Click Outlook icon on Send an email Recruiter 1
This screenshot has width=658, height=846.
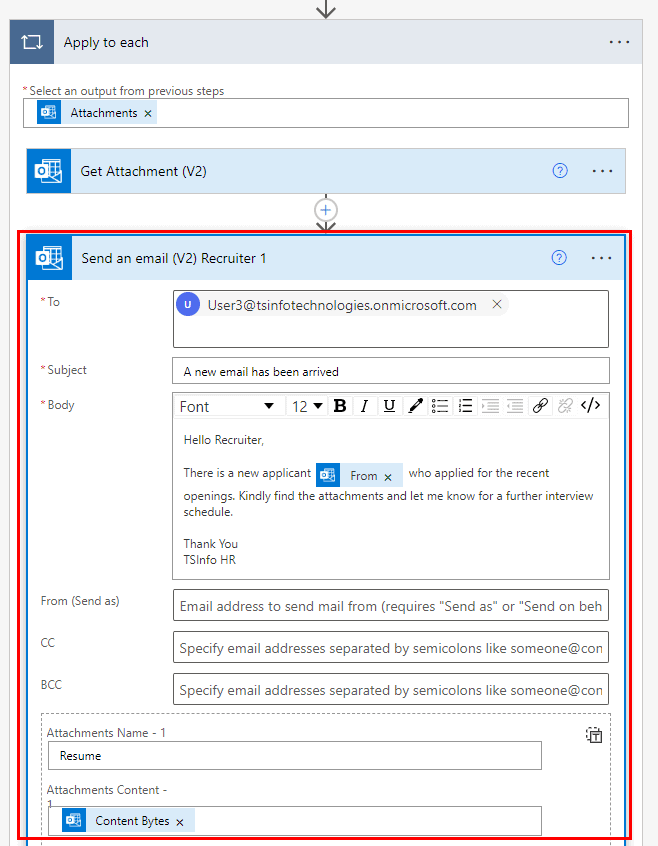tap(50, 258)
